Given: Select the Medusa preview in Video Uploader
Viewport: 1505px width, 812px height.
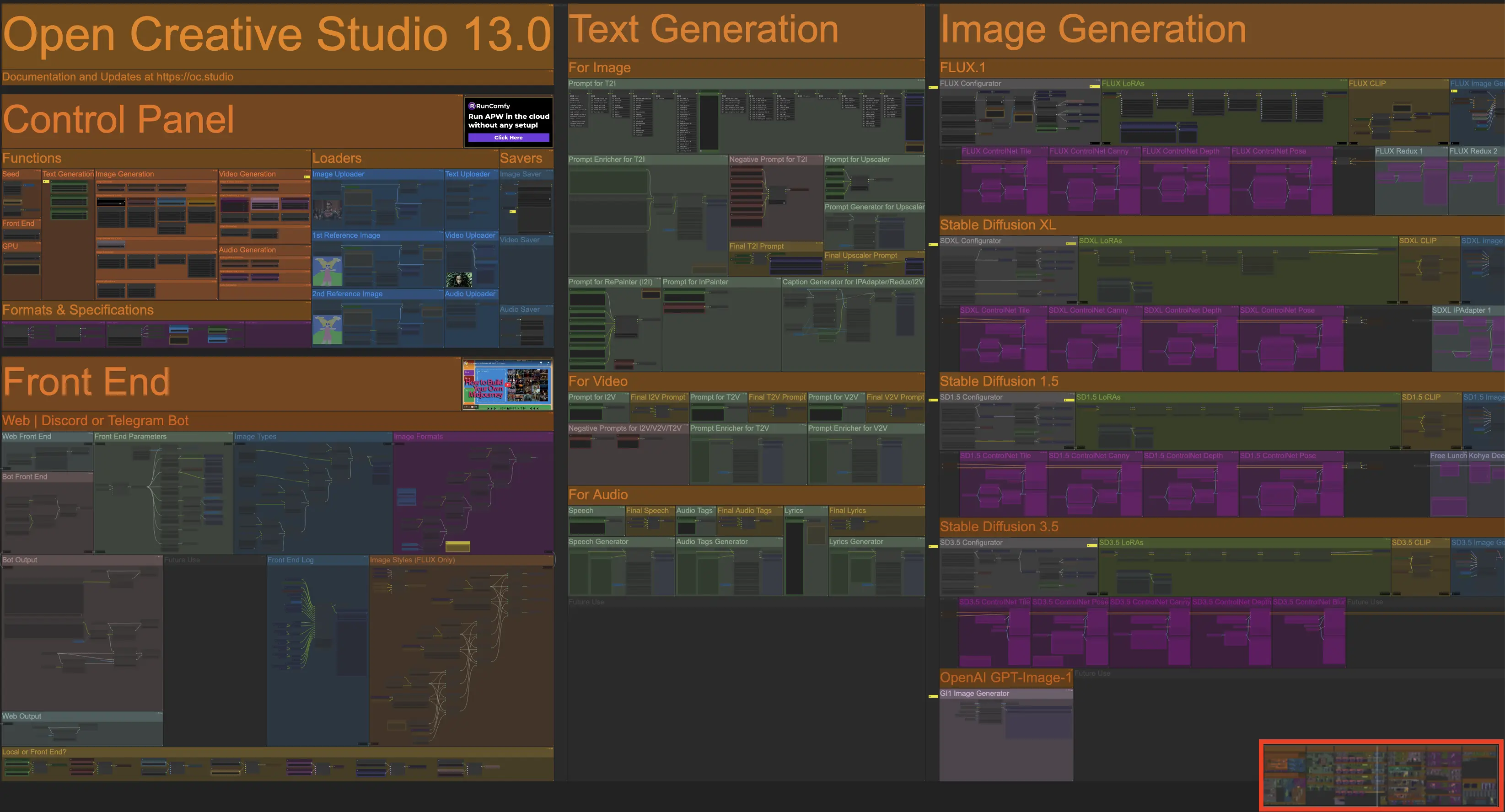Looking at the screenshot, I should tap(459, 280).
